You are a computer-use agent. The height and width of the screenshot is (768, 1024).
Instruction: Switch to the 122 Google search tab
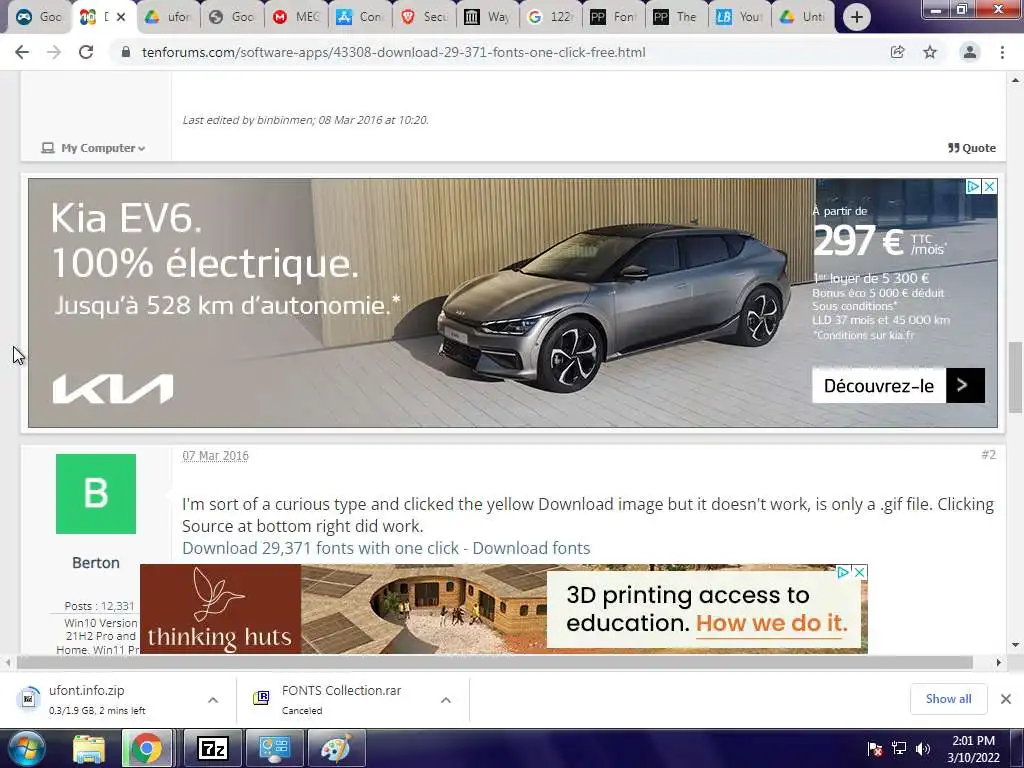coord(551,17)
